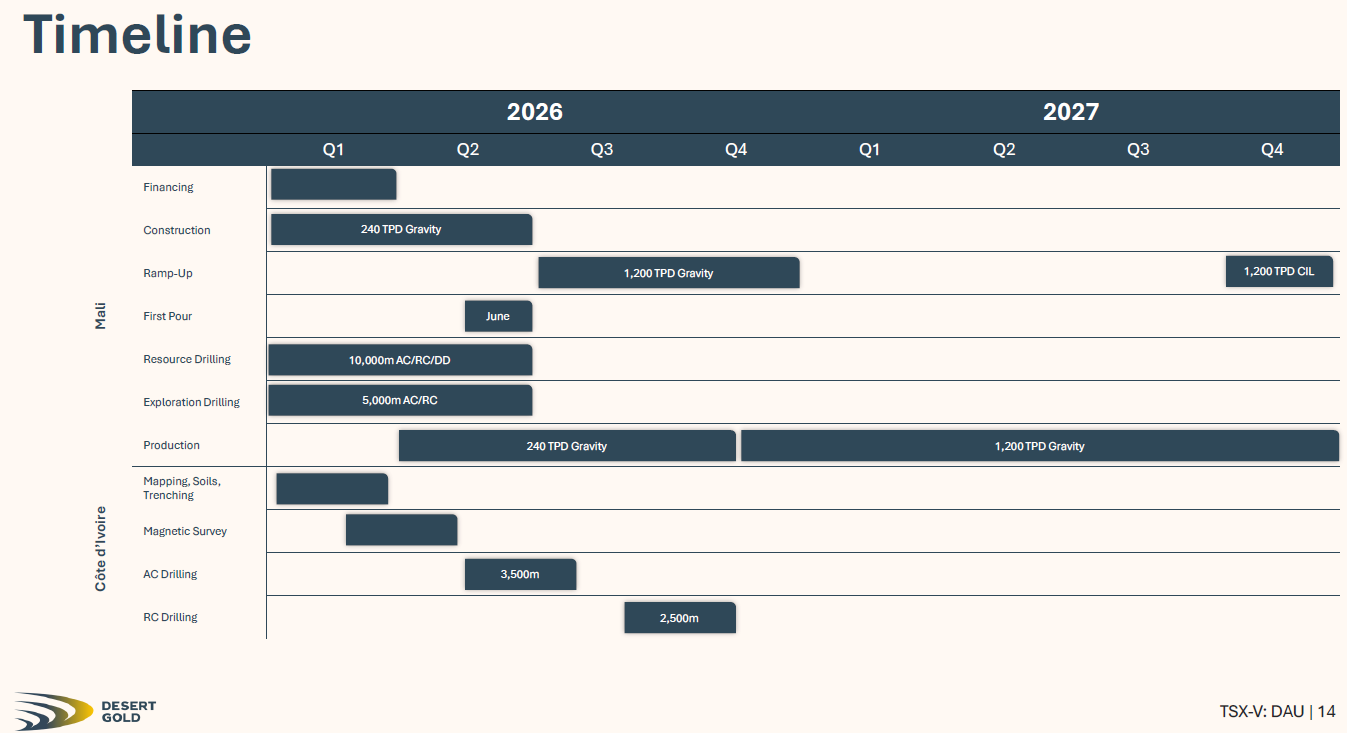
Task: Select the Production 1,200 TPD Gravity bar
Action: tap(1039, 446)
